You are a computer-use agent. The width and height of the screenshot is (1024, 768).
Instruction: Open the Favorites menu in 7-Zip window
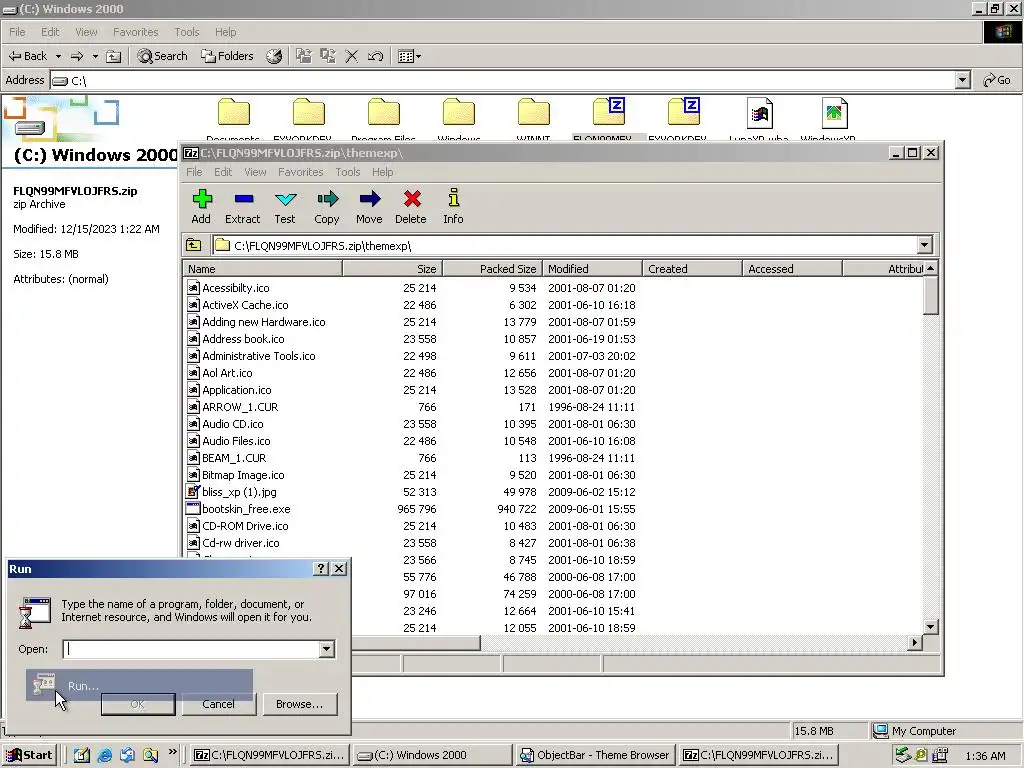coord(300,172)
